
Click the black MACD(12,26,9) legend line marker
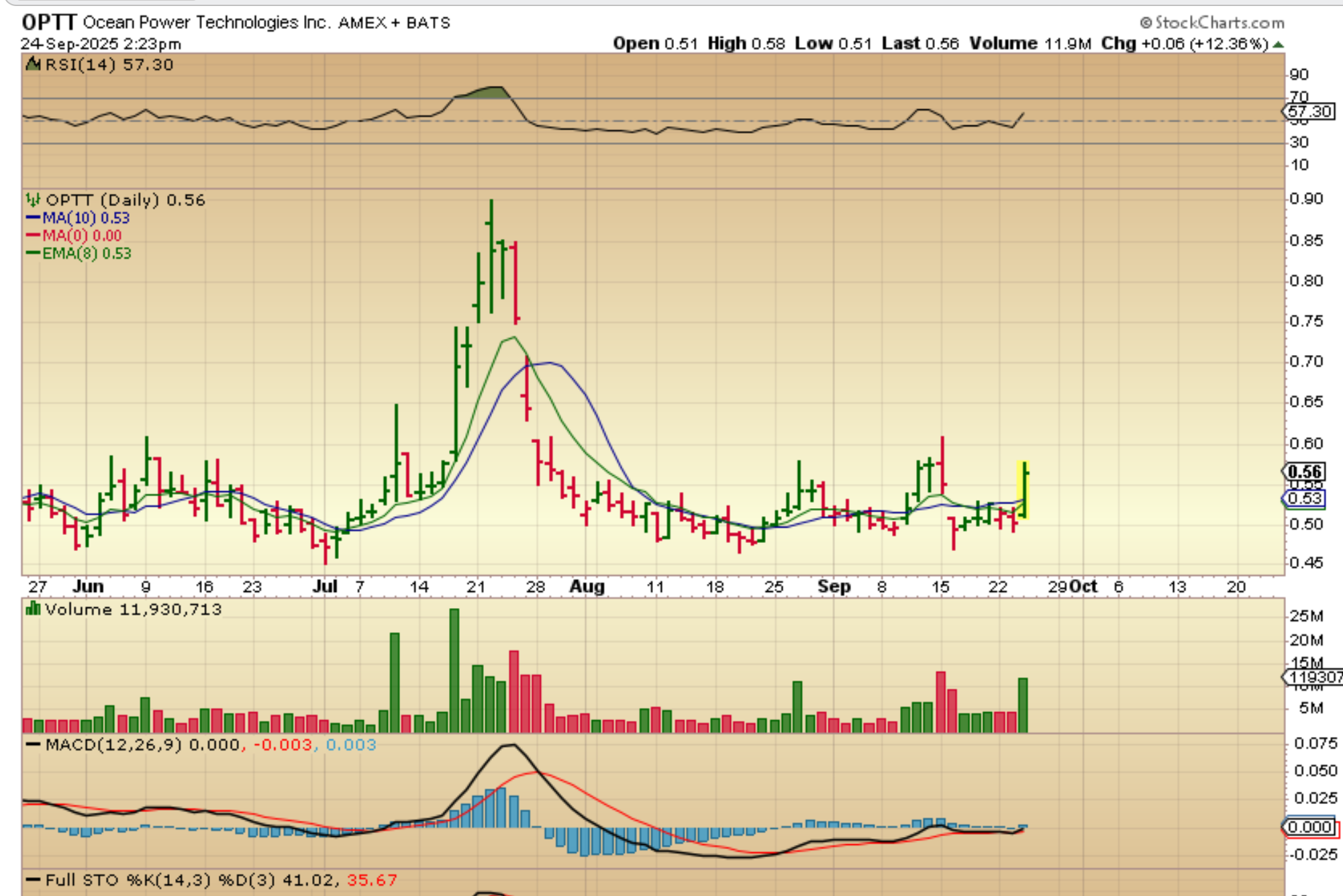[x=33, y=745]
